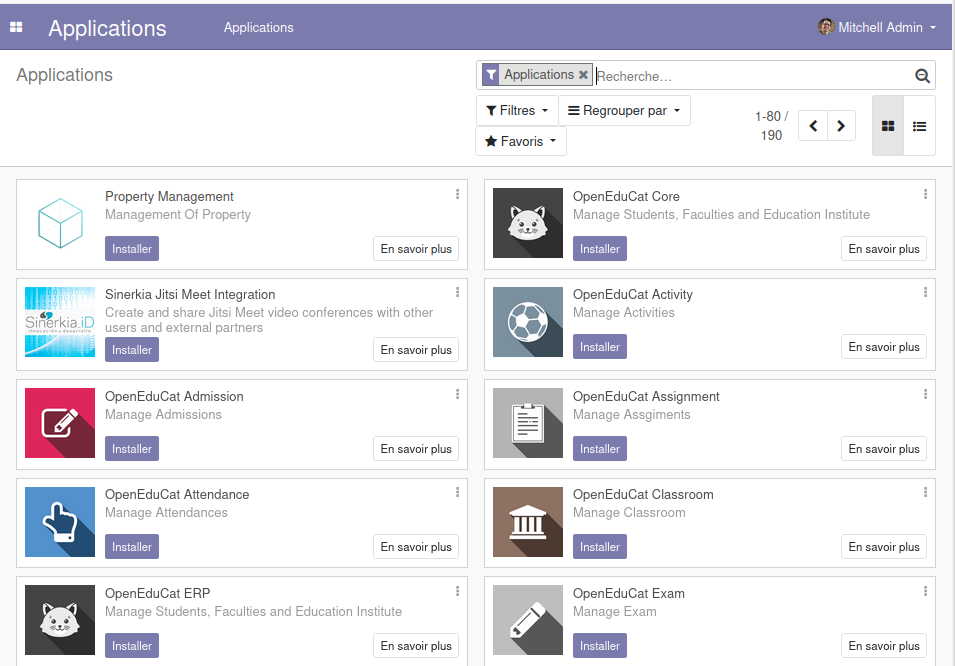Open the options menu on Property Management card

click(x=458, y=194)
